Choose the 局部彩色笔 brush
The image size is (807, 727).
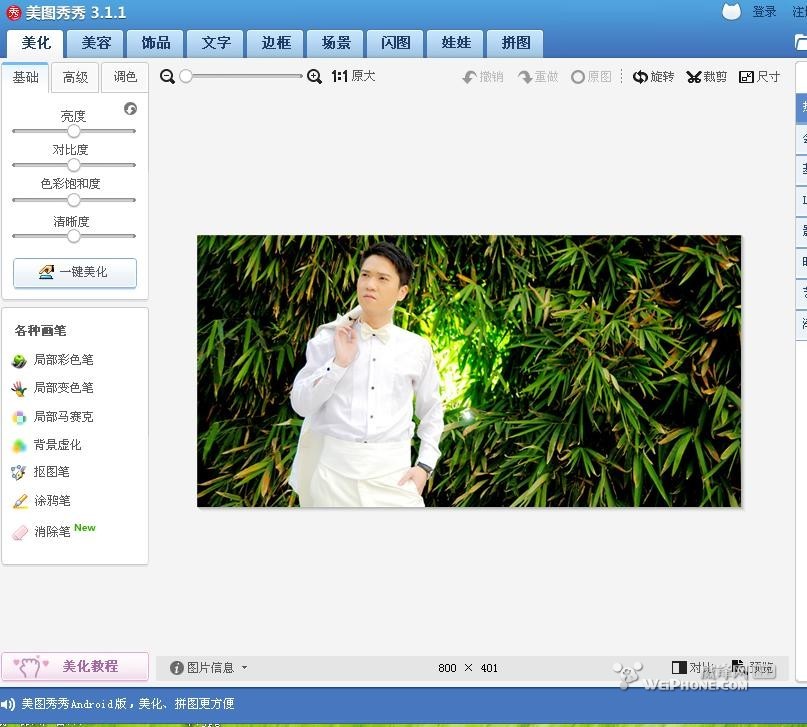coord(63,360)
